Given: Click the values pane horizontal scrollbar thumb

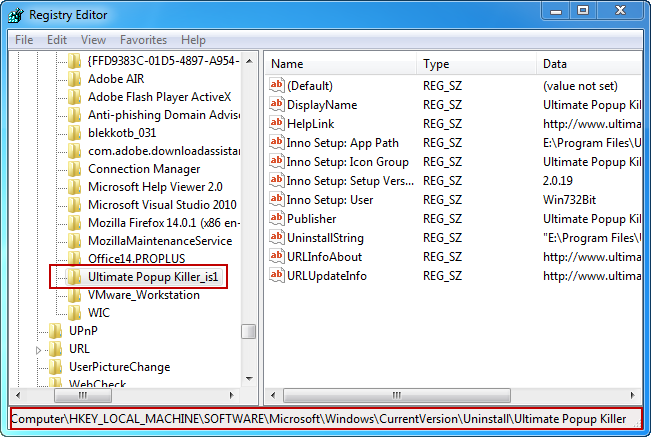Looking at the screenshot, I should point(396,395).
